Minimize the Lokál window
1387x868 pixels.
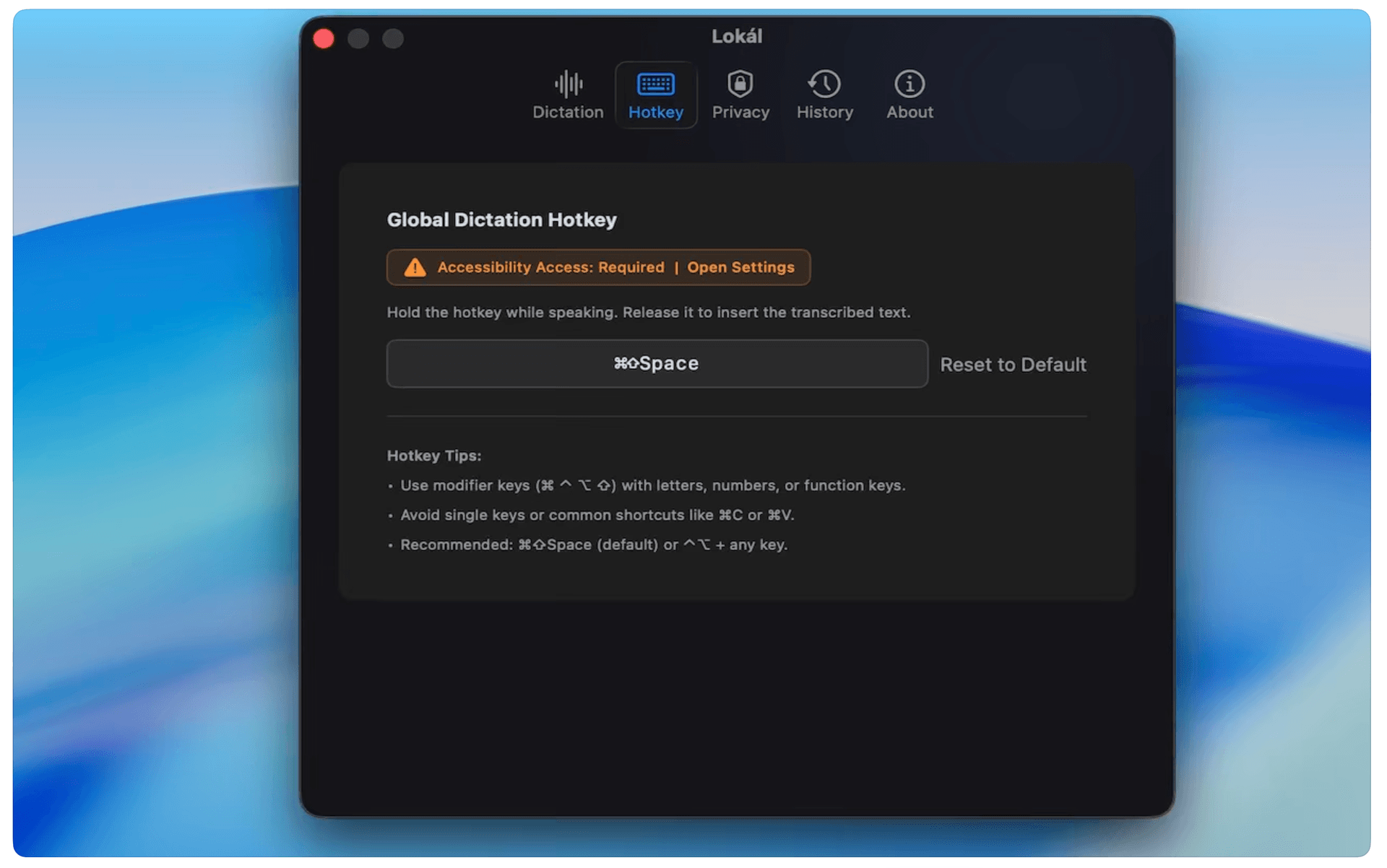pyautogui.click(x=358, y=38)
